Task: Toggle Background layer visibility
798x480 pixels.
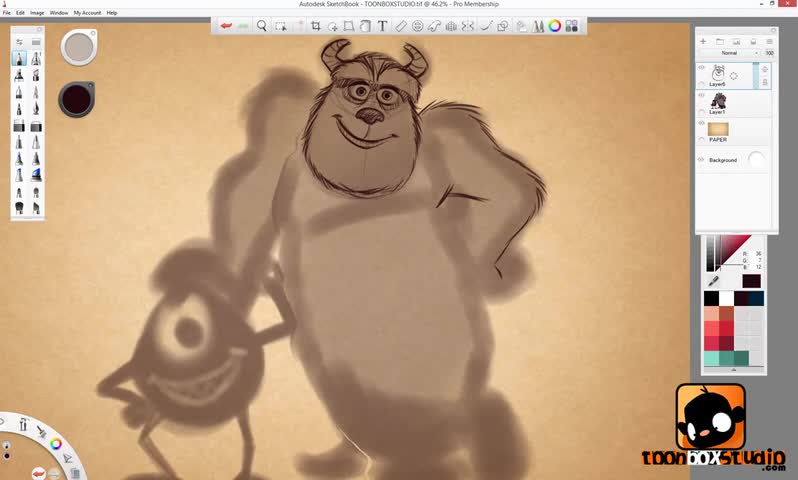Action: 701,159
